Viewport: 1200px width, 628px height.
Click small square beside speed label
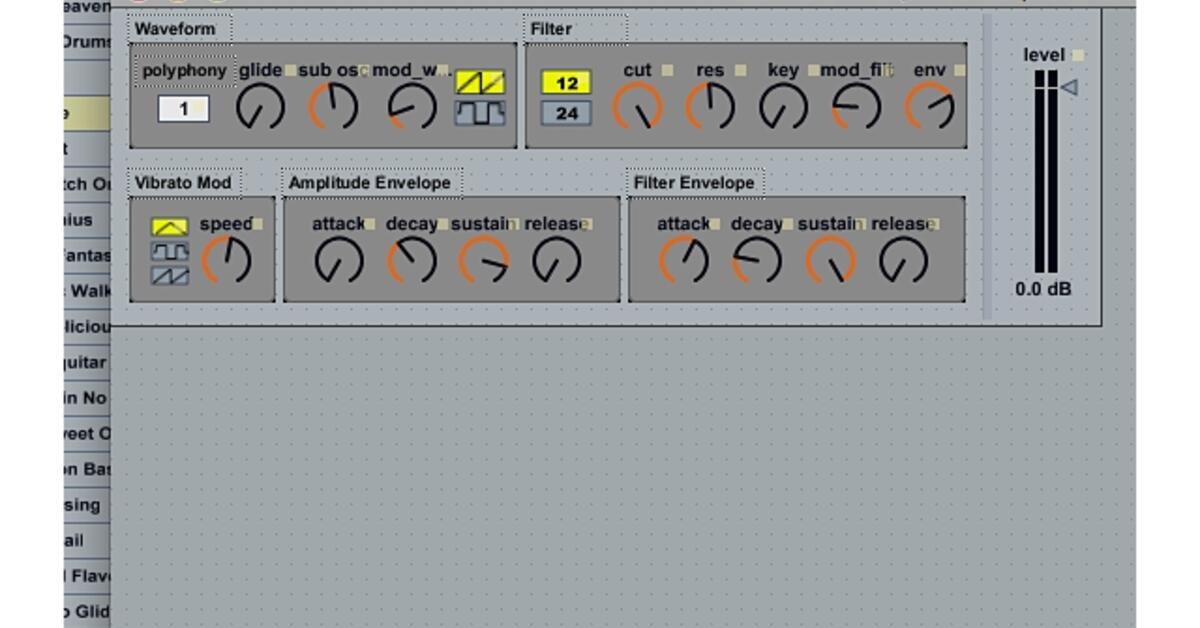pos(258,224)
